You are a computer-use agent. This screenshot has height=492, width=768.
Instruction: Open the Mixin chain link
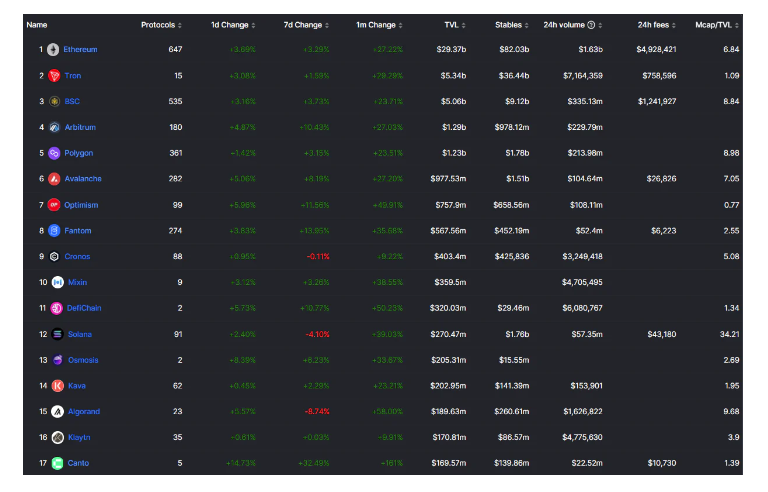tap(77, 282)
